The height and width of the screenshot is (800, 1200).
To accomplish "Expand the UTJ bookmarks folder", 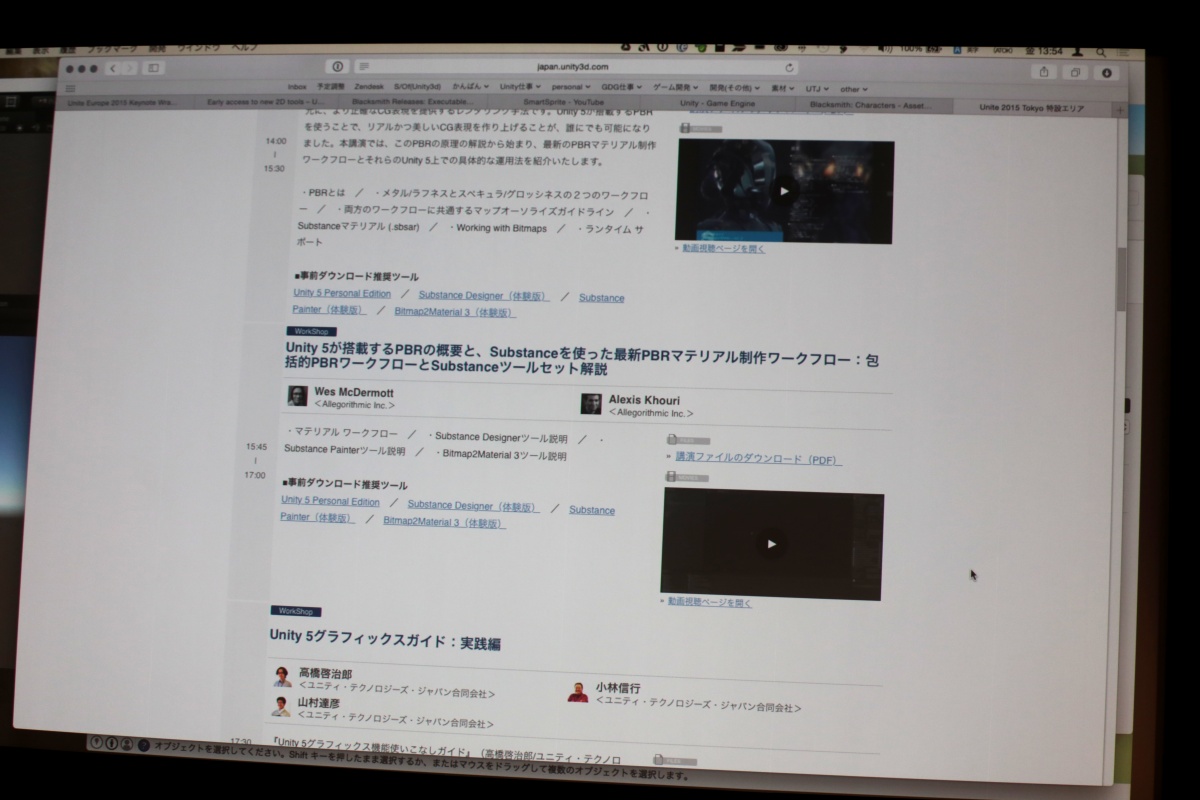I will click(817, 89).
